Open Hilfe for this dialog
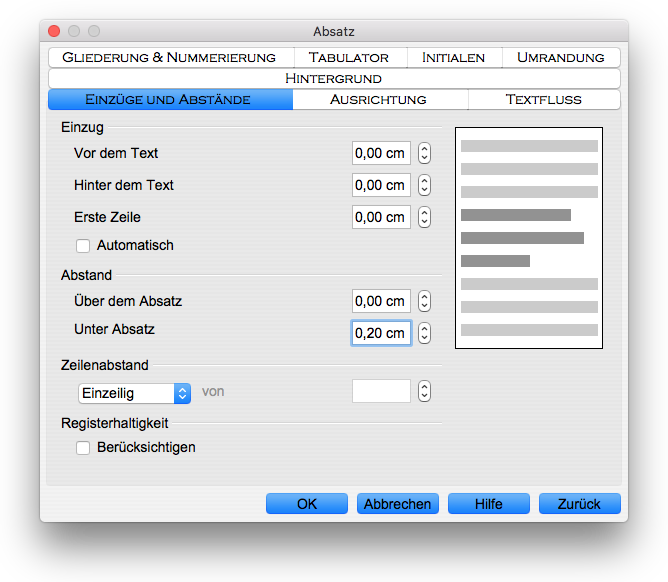 (x=489, y=504)
